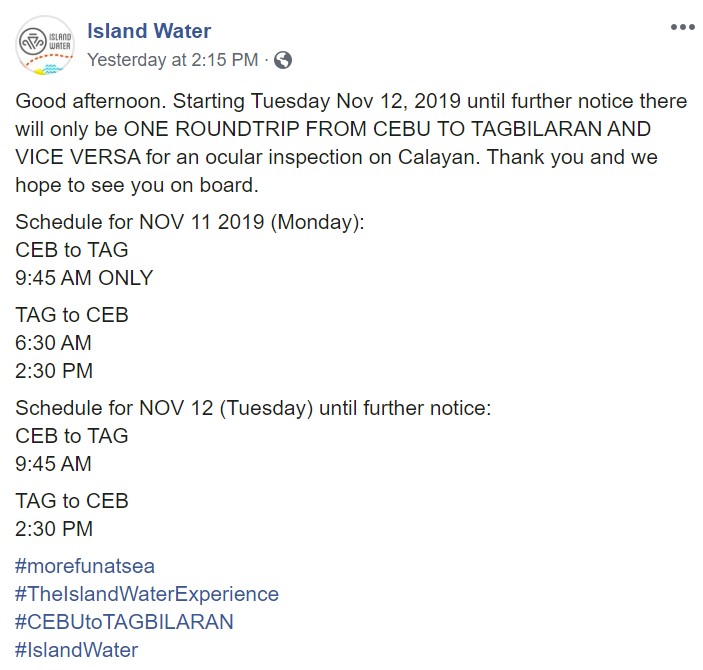The height and width of the screenshot is (670, 703).
Task: Click "Schedule for NOV 11 2019 (Monday)" heading
Action: (x=190, y=222)
